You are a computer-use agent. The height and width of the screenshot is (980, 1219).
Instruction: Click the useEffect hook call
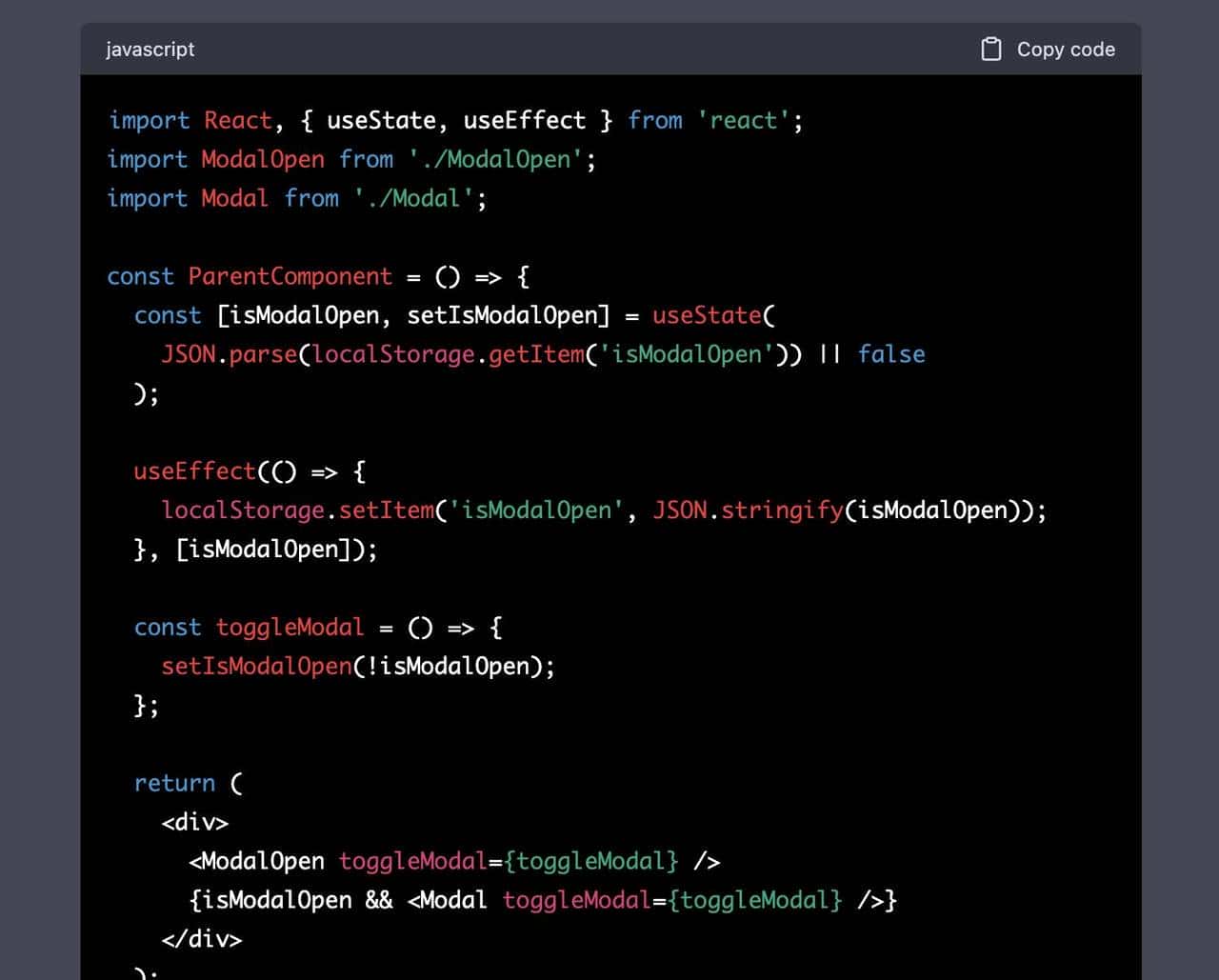[194, 472]
